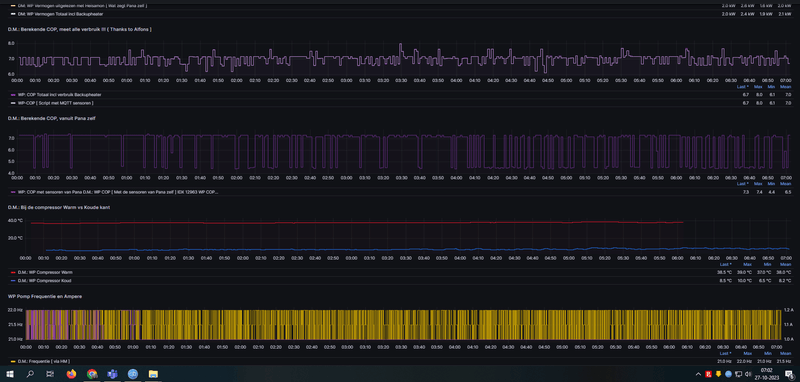Open the 'WP Pomp Frequentie en Ampere' panel menu
The width and height of the screenshot is (800, 382).
coord(45,296)
